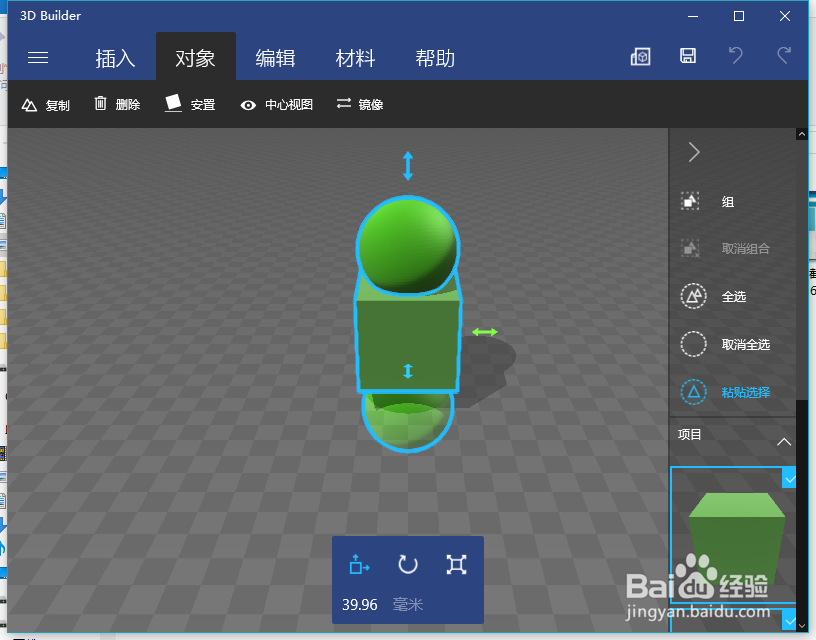Redo the last action
The height and width of the screenshot is (640, 816).
click(784, 55)
